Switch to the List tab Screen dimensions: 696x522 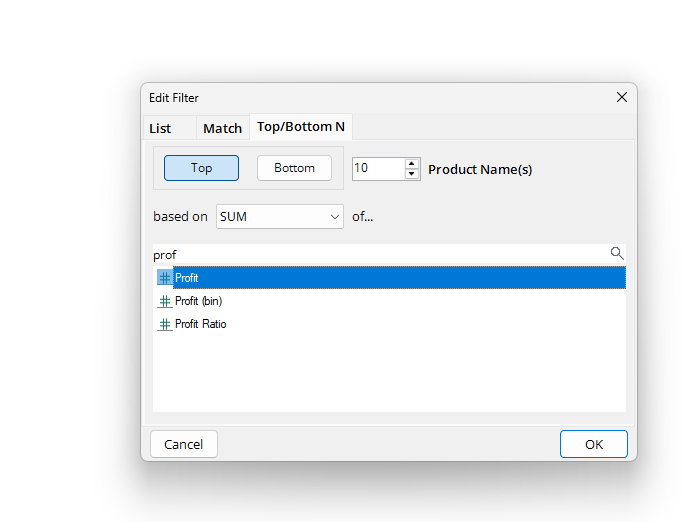point(160,128)
